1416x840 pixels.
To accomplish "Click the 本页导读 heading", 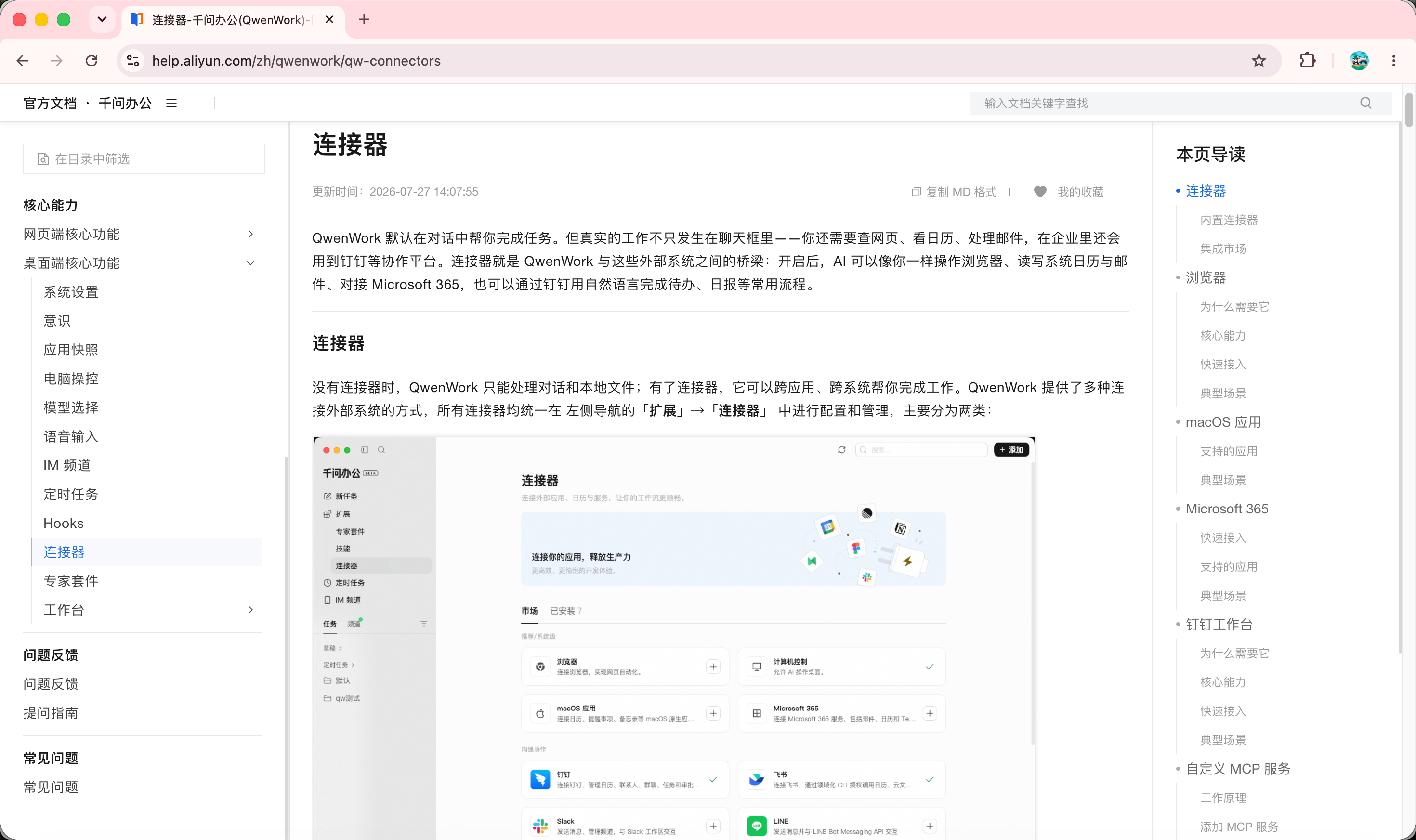I will 1210,154.
